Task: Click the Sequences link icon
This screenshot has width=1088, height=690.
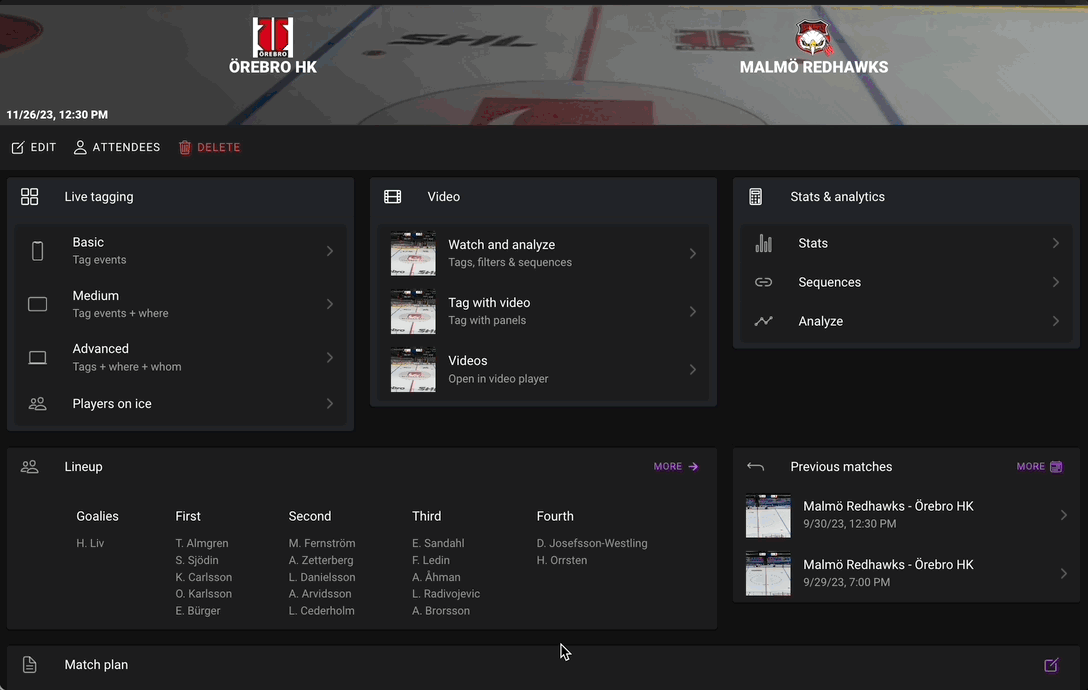Action: click(x=764, y=282)
